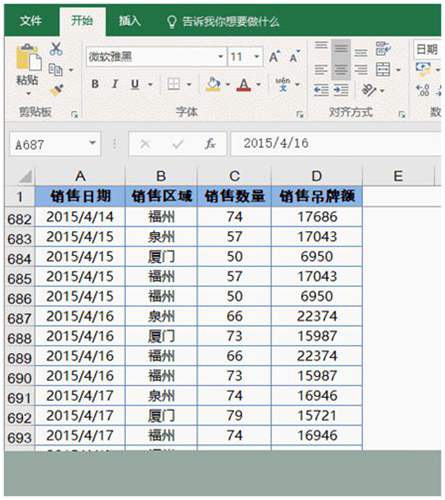Screen dimensions: 445x500
Task: Select cell with value 22374 in row 687
Action: (x=317, y=316)
